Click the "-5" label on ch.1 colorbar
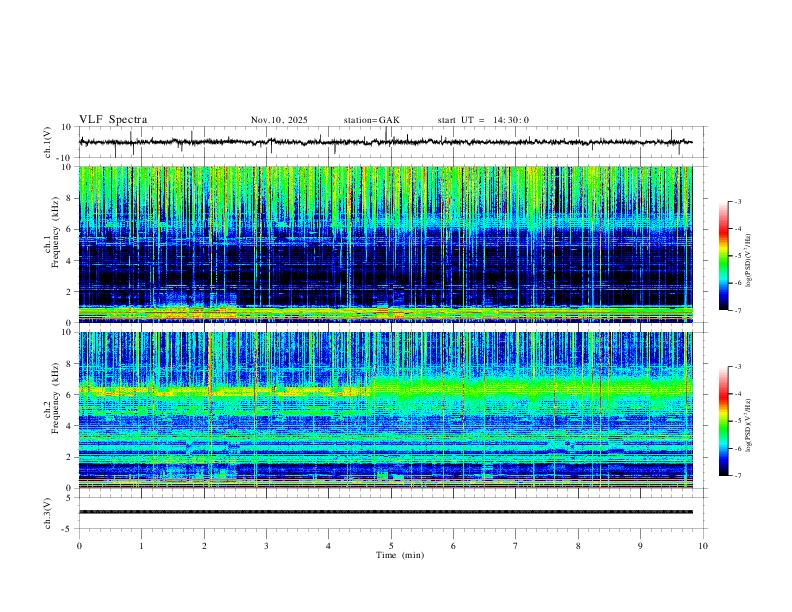792x612 pixels. click(x=737, y=256)
